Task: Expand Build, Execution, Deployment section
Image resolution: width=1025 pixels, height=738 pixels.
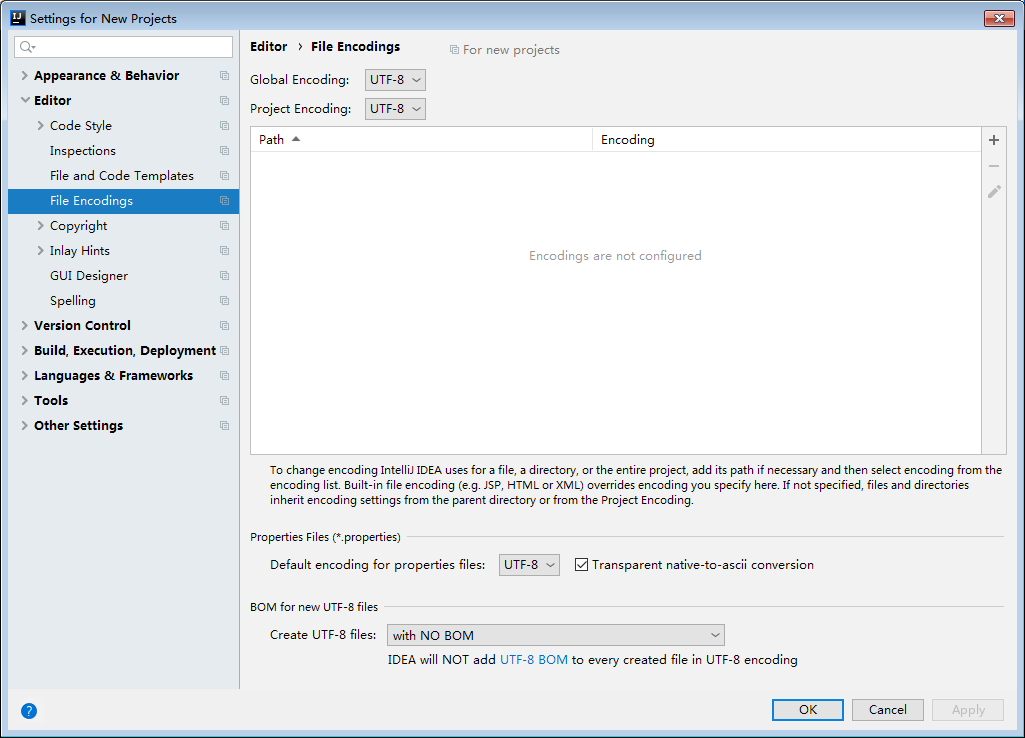Action: (x=24, y=351)
